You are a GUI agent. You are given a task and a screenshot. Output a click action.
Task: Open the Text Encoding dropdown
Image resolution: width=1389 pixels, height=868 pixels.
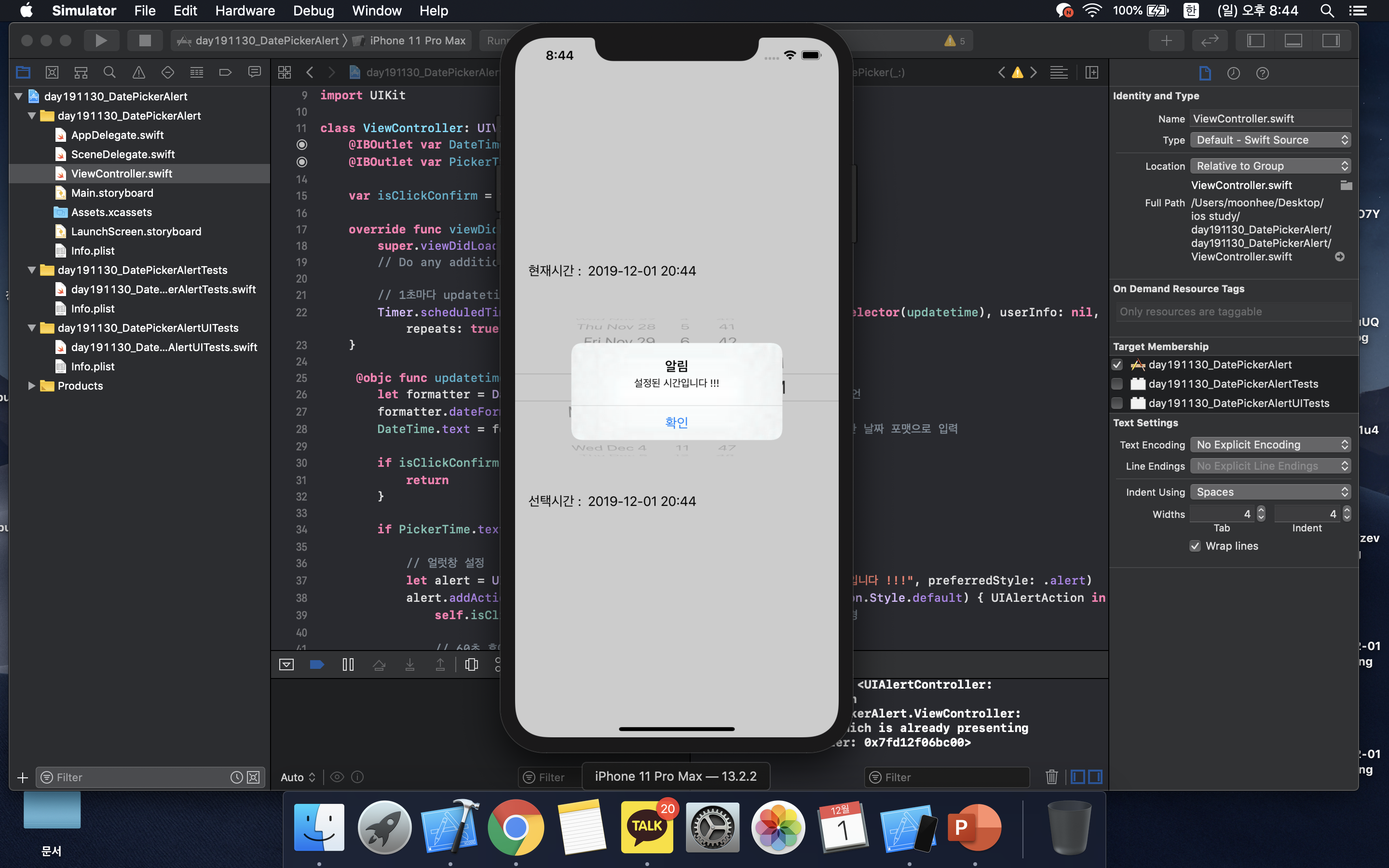(x=1270, y=445)
